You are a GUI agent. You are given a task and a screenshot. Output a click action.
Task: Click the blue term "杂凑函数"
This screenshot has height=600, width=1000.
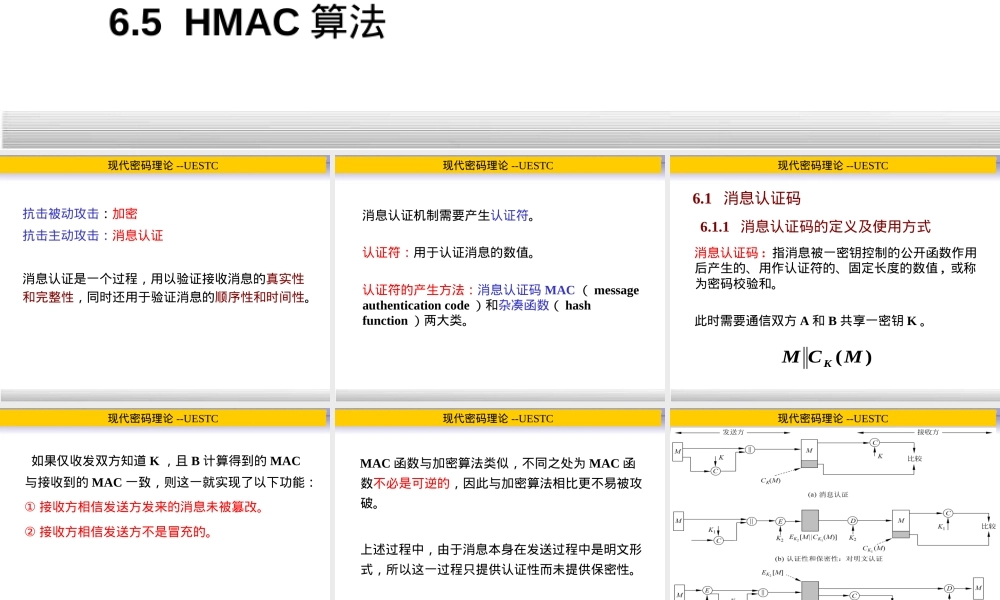click(x=524, y=305)
